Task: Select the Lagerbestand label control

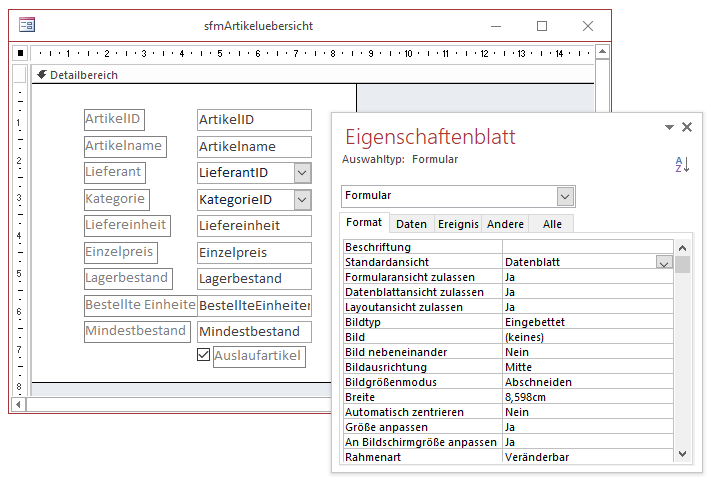Action: (x=128, y=278)
